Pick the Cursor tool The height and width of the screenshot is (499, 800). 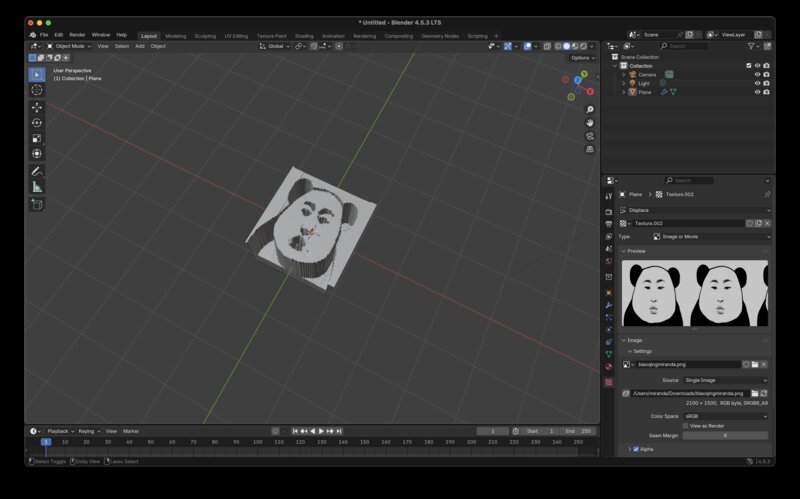click(37, 90)
